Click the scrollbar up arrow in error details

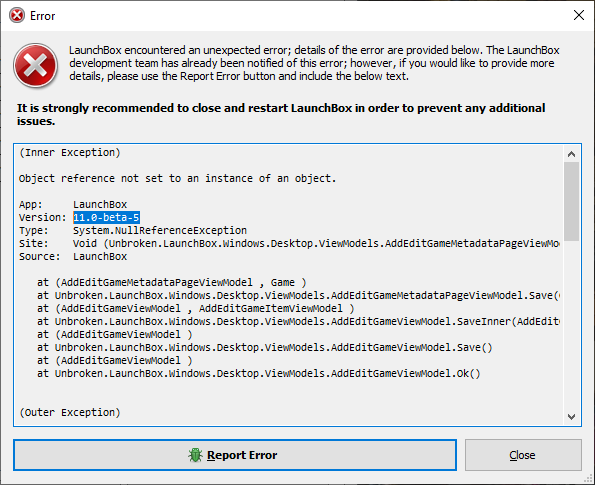tap(571, 154)
